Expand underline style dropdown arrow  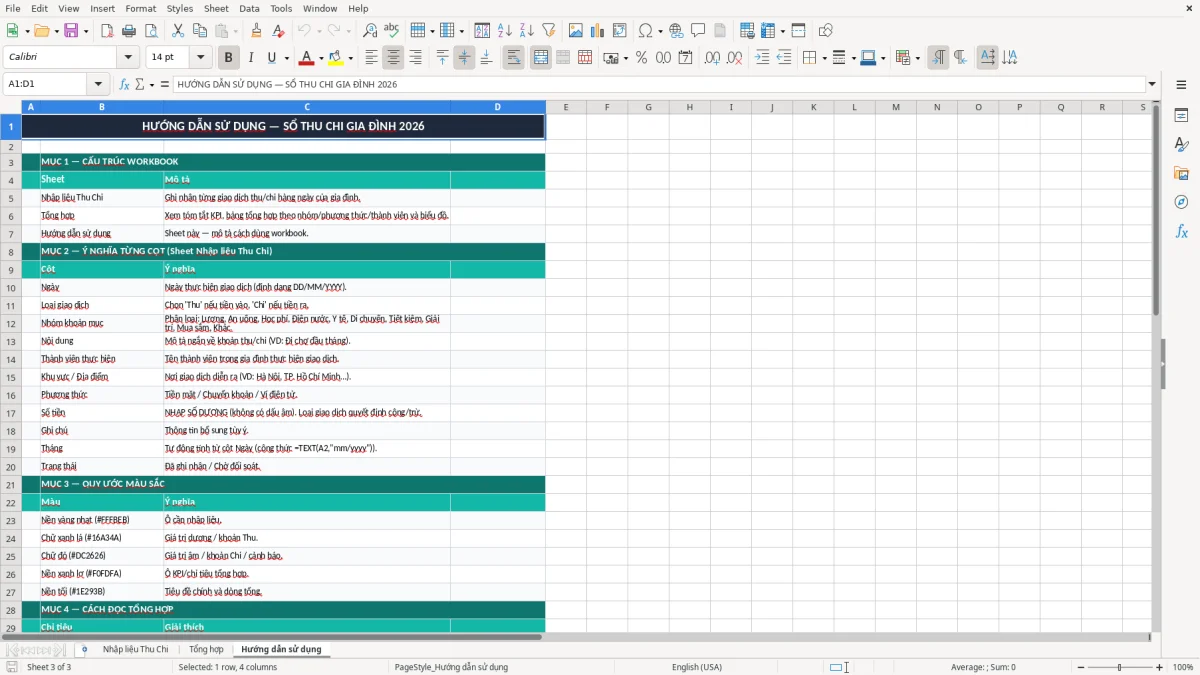pos(286,58)
